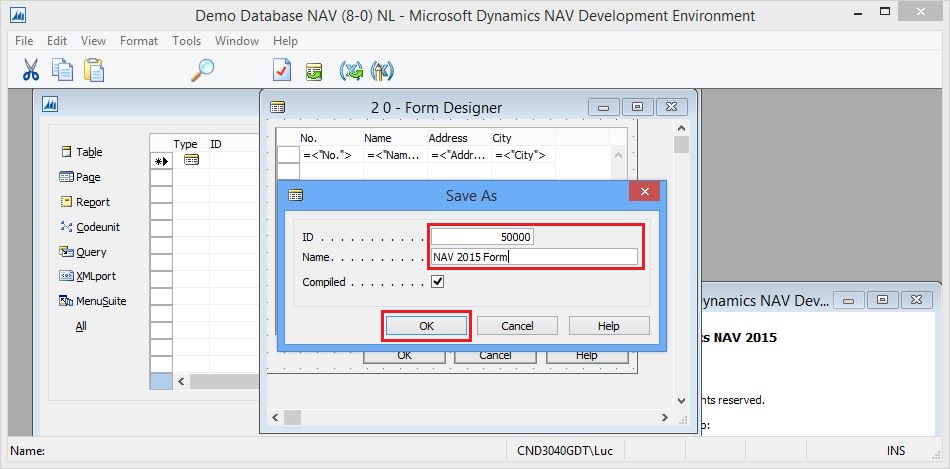Select All in Object Designer
The height and width of the screenshot is (469, 950).
[81, 326]
